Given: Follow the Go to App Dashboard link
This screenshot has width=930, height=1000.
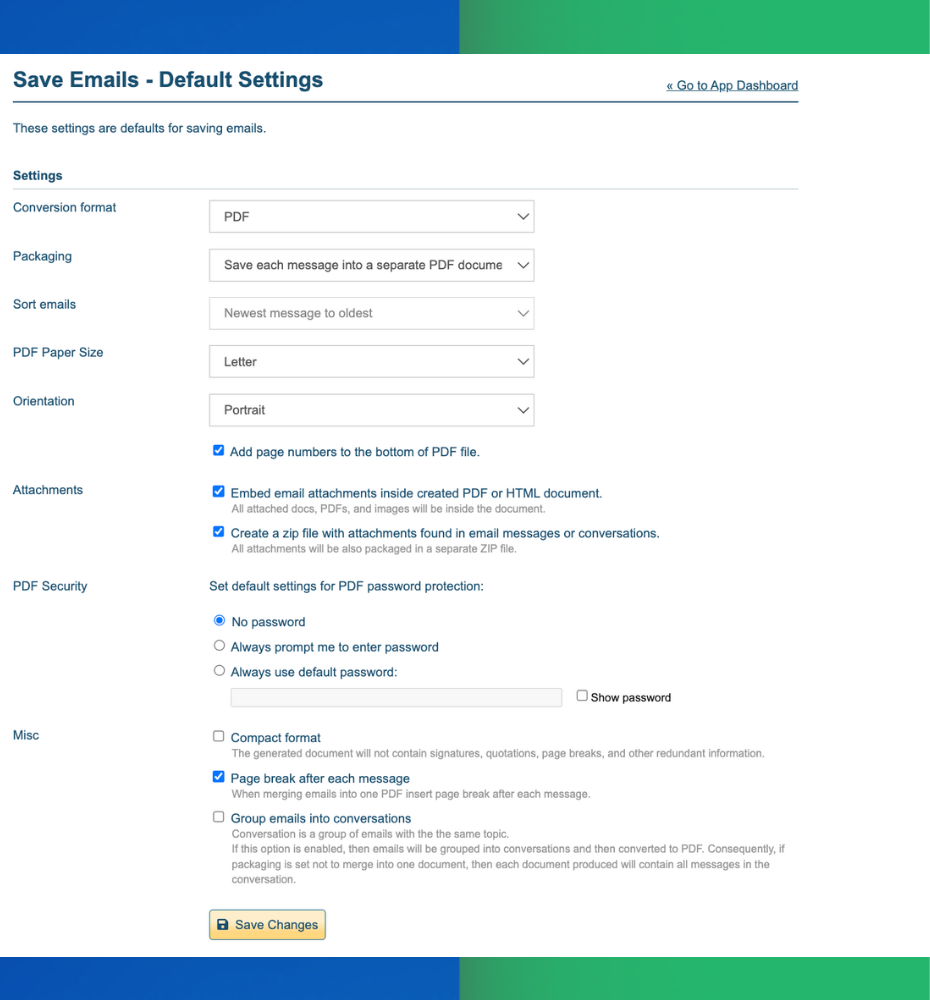Looking at the screenshot, I should pyautogui.click(x=732, y=85).
